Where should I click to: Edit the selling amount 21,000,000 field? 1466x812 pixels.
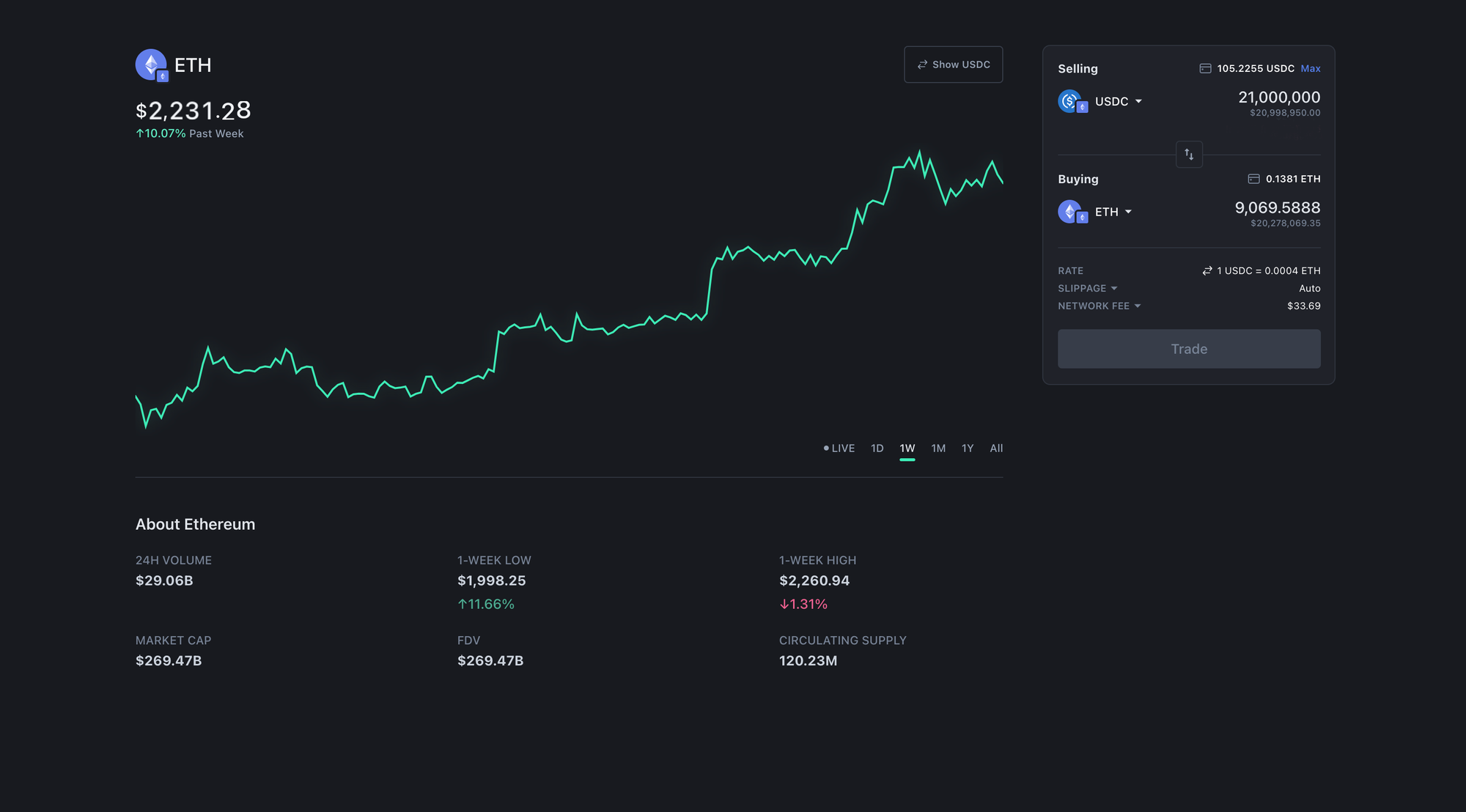[x=1278, y=97]
